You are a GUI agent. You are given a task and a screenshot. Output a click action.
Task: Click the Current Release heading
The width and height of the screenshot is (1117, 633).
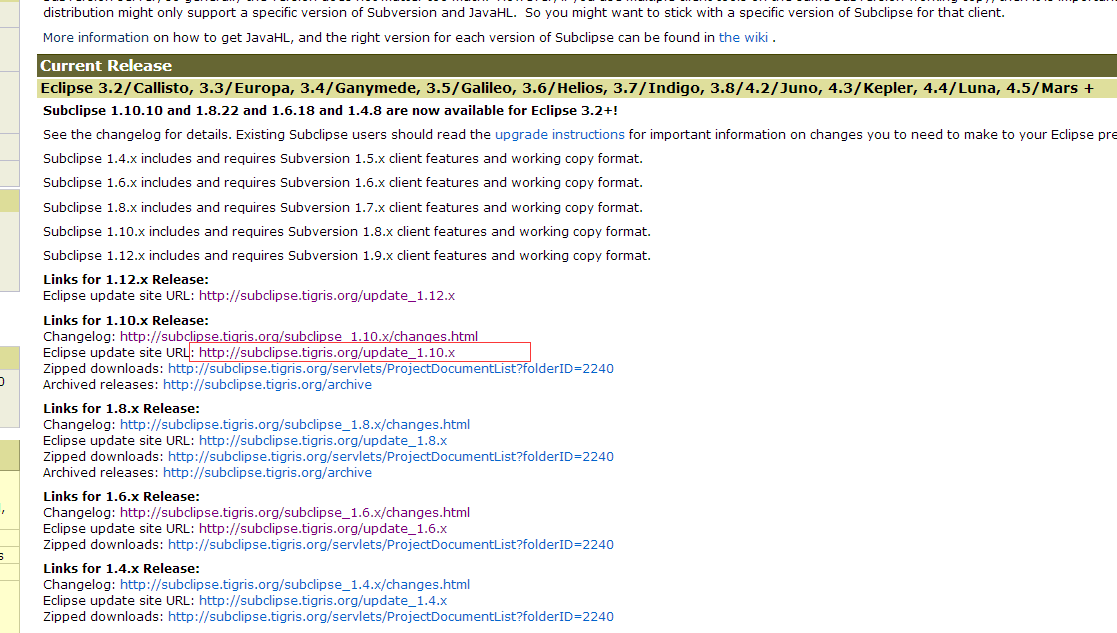click(x=106, y=66)
